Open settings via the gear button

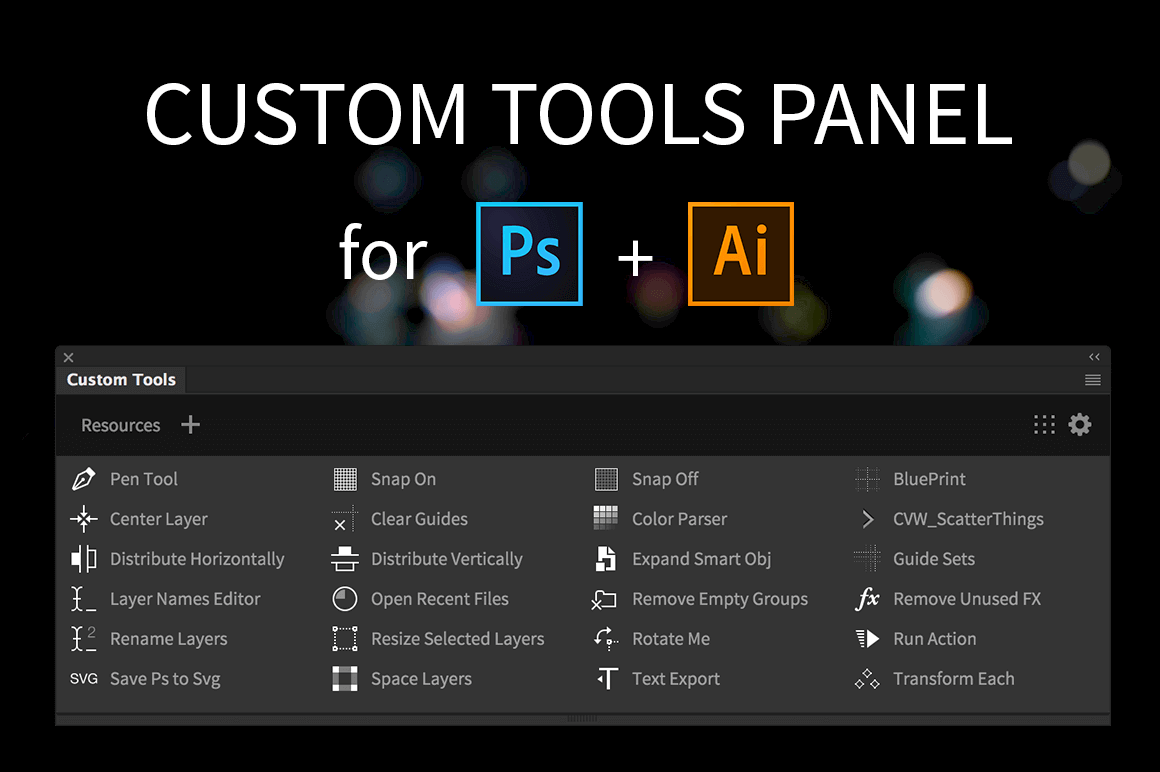pyautogui.click(x=1080, y=424)
